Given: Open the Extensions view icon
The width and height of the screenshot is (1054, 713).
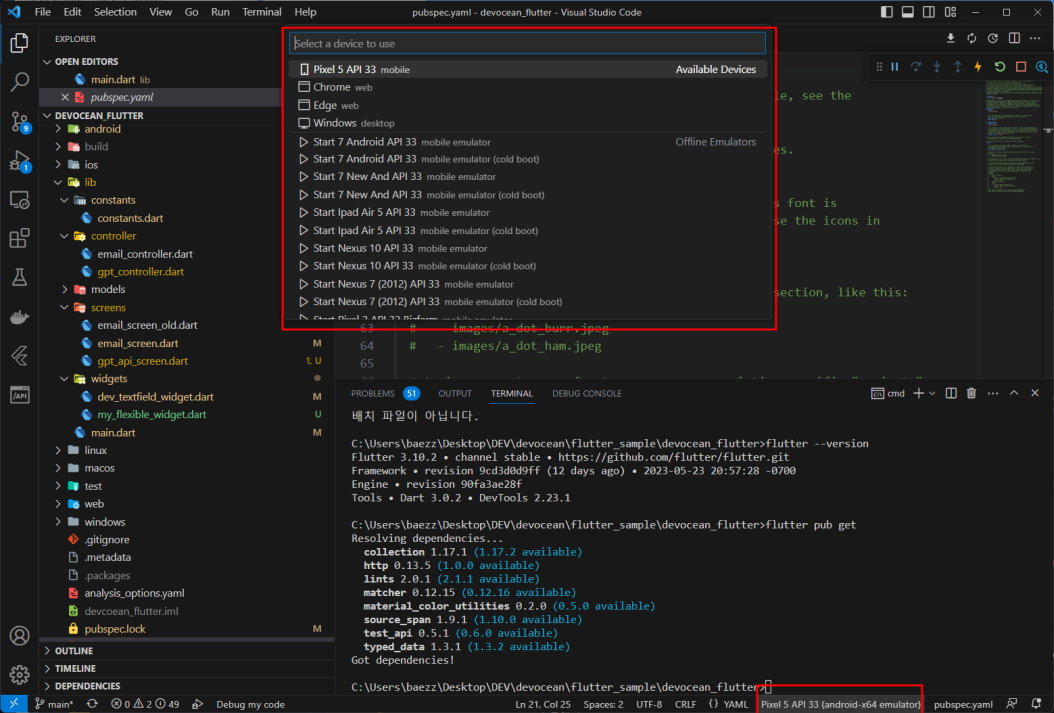Looking at the screenshot, I should tap(19, 238).
